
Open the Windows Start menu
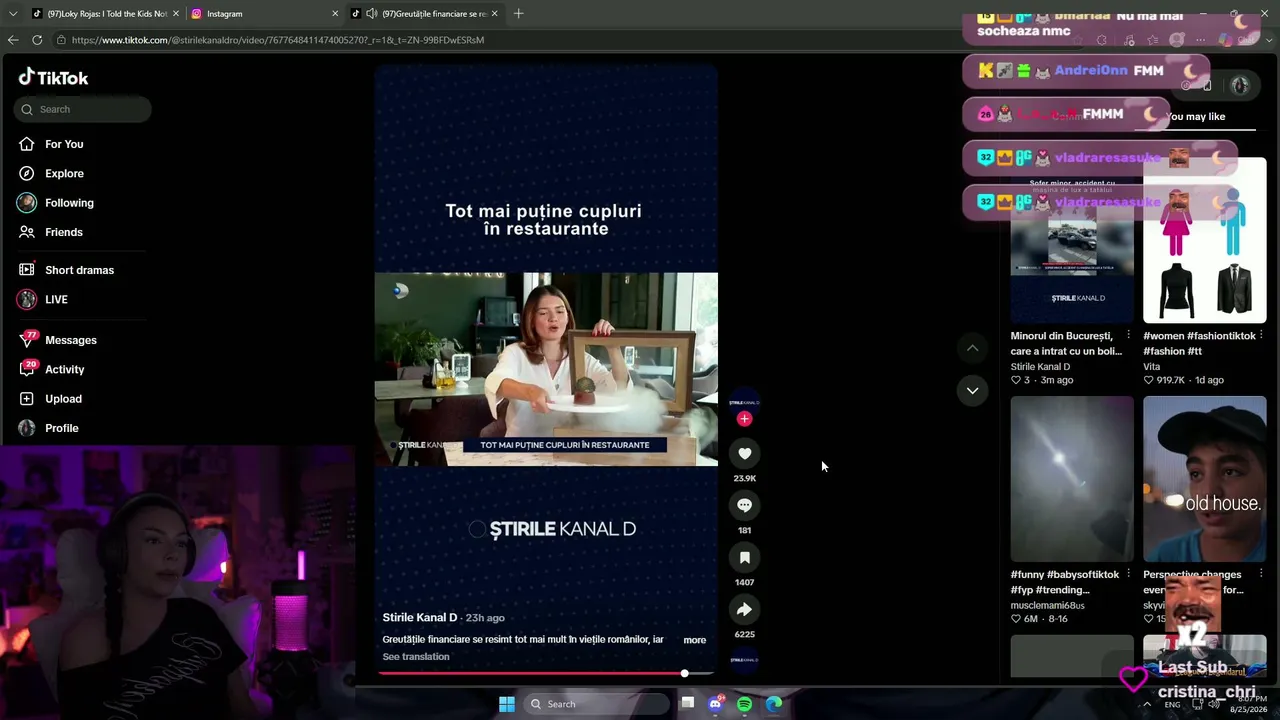507,704
